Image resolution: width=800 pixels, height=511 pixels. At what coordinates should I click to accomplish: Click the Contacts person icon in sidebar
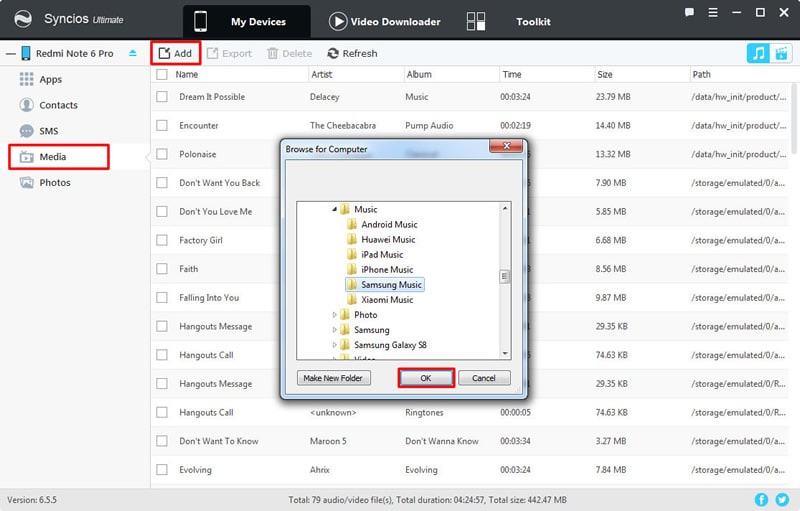26,105
